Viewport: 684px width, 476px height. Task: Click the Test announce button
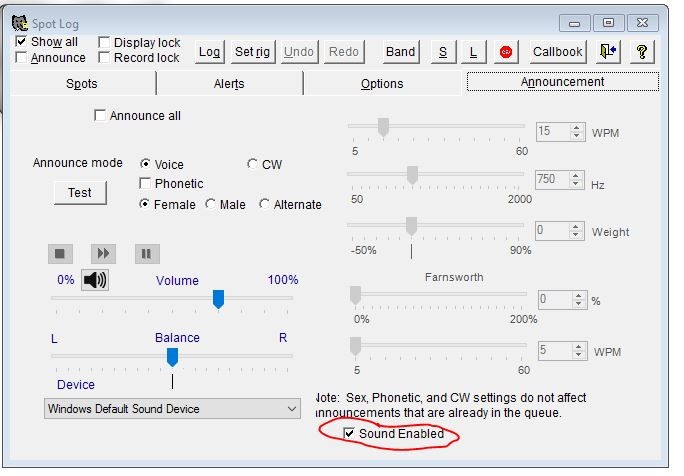[80, 192]
